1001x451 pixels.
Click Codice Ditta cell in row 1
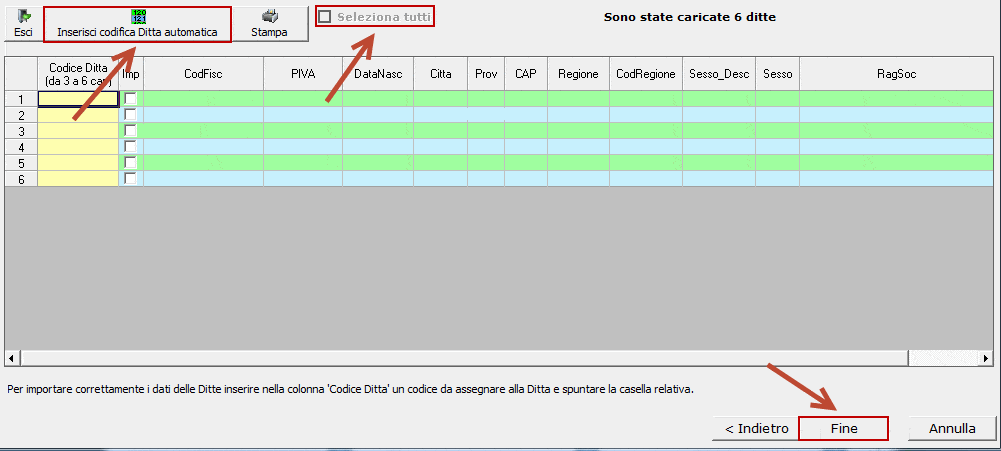[x=78, y=99]
